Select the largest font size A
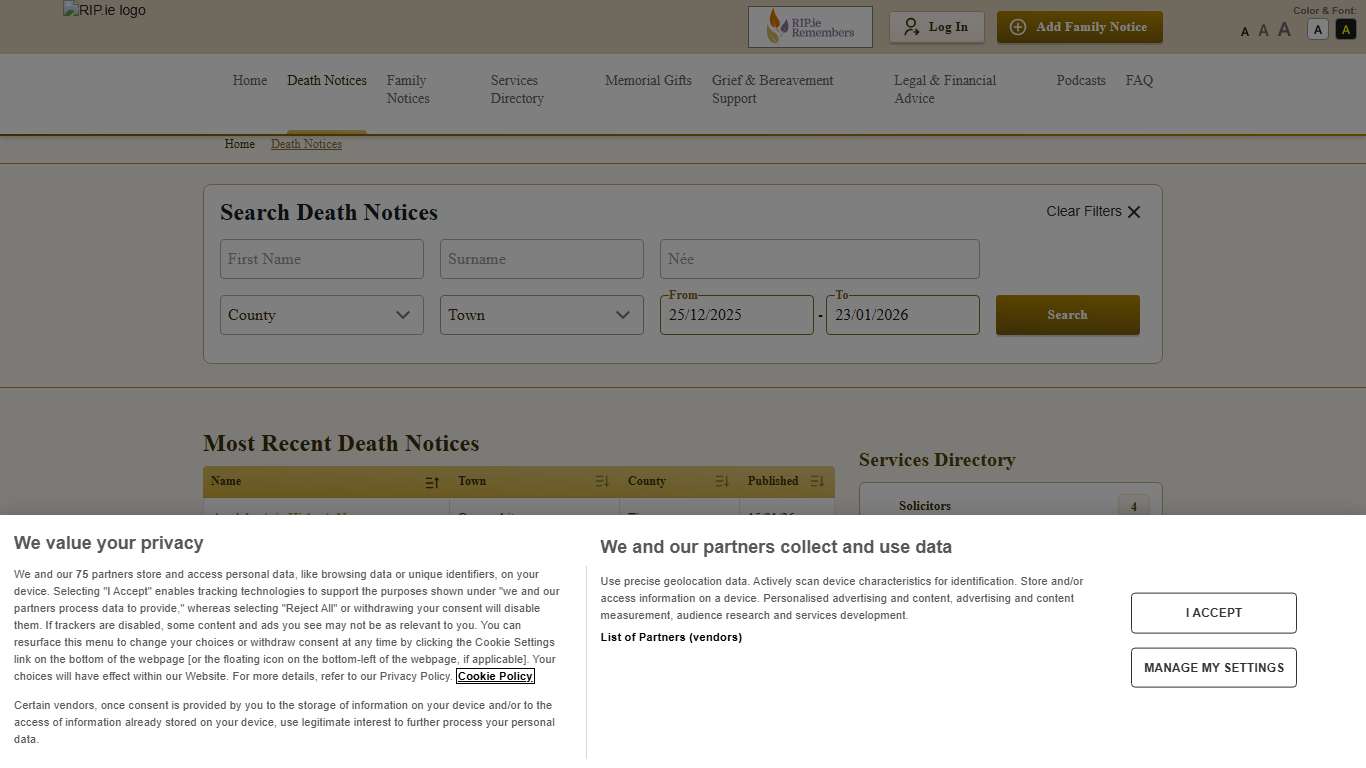 coord(1284,30)
